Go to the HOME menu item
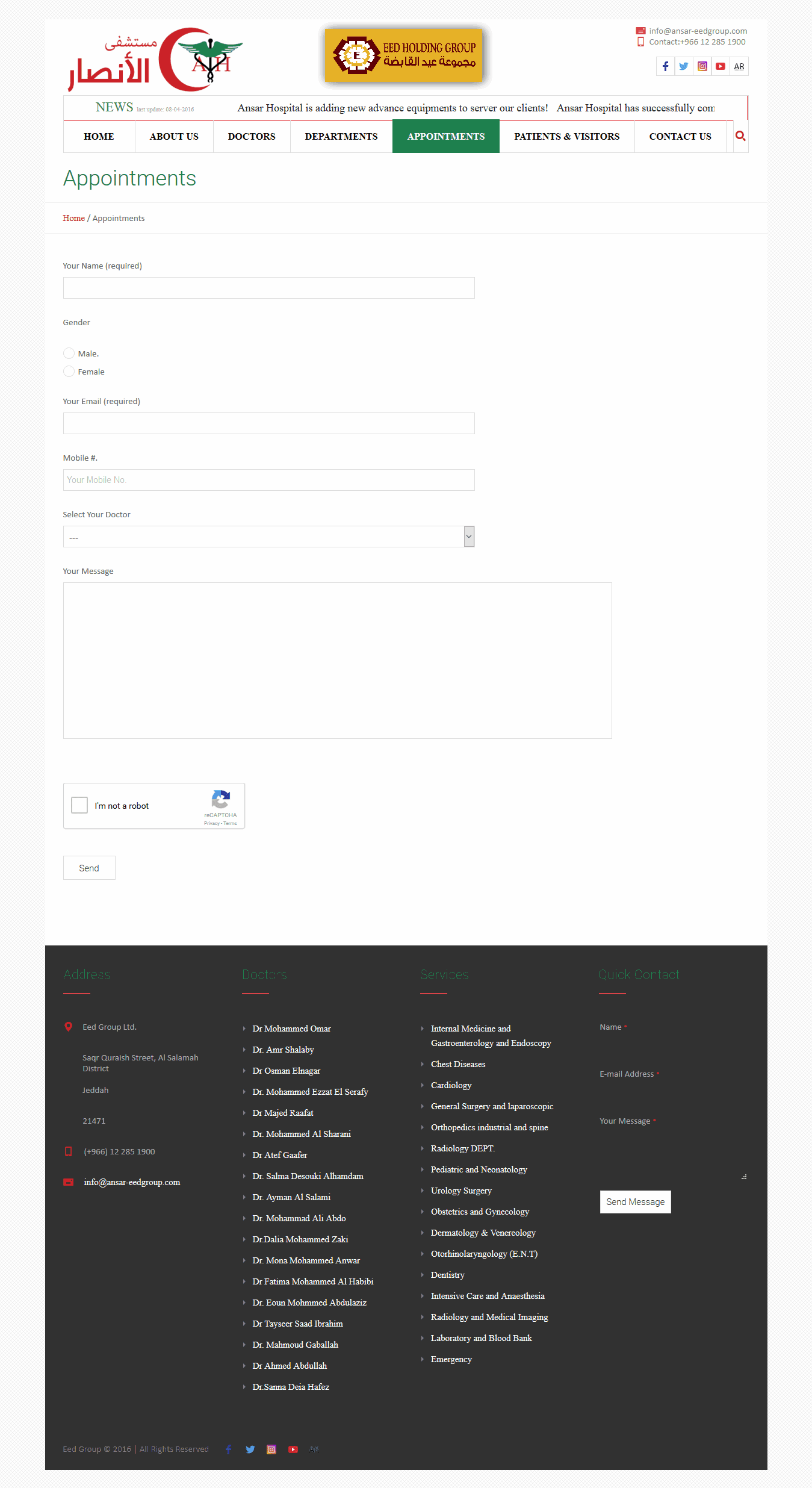 click(x=99, y=137)
